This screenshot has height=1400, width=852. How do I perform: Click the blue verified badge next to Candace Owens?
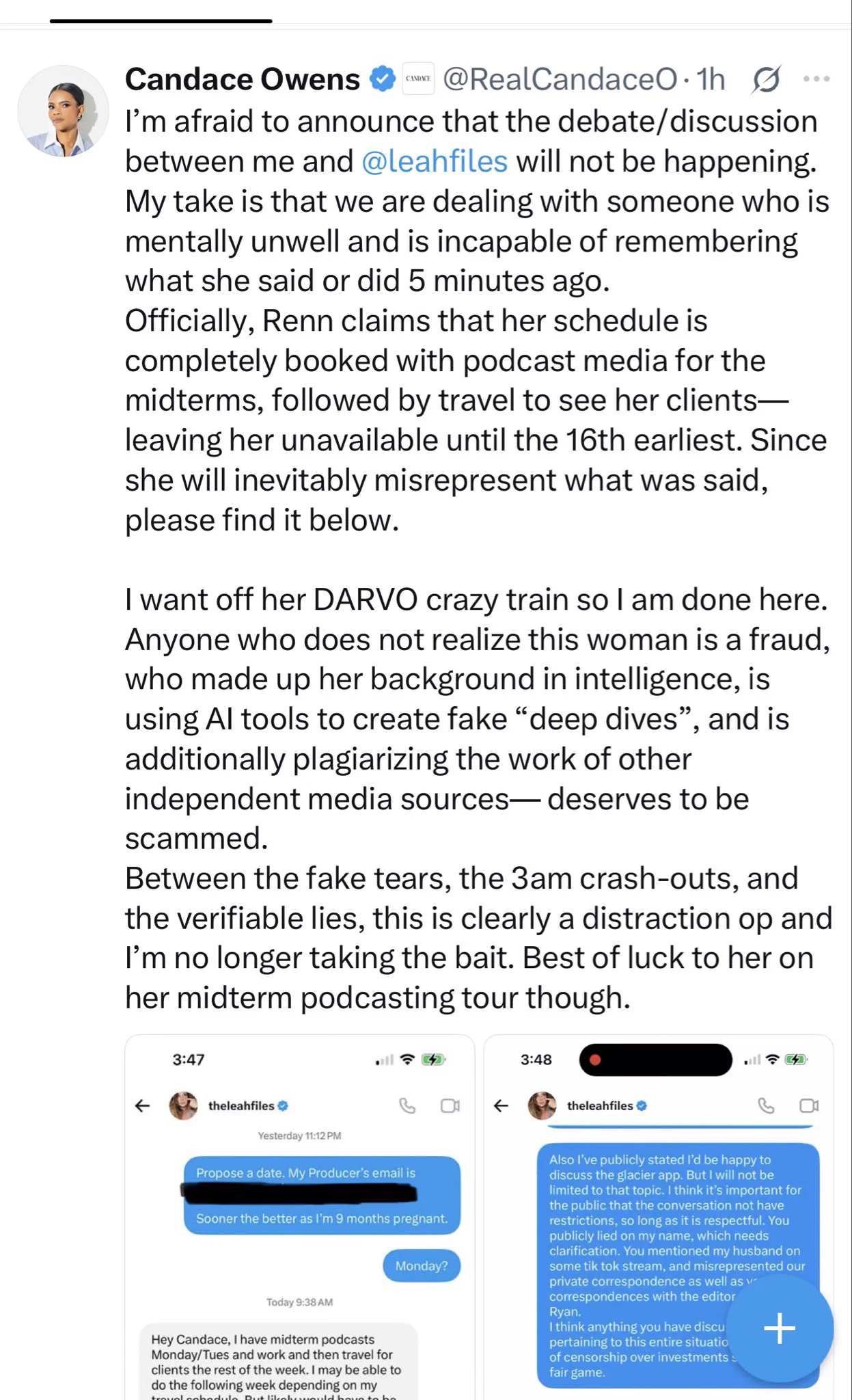point(383,79)
